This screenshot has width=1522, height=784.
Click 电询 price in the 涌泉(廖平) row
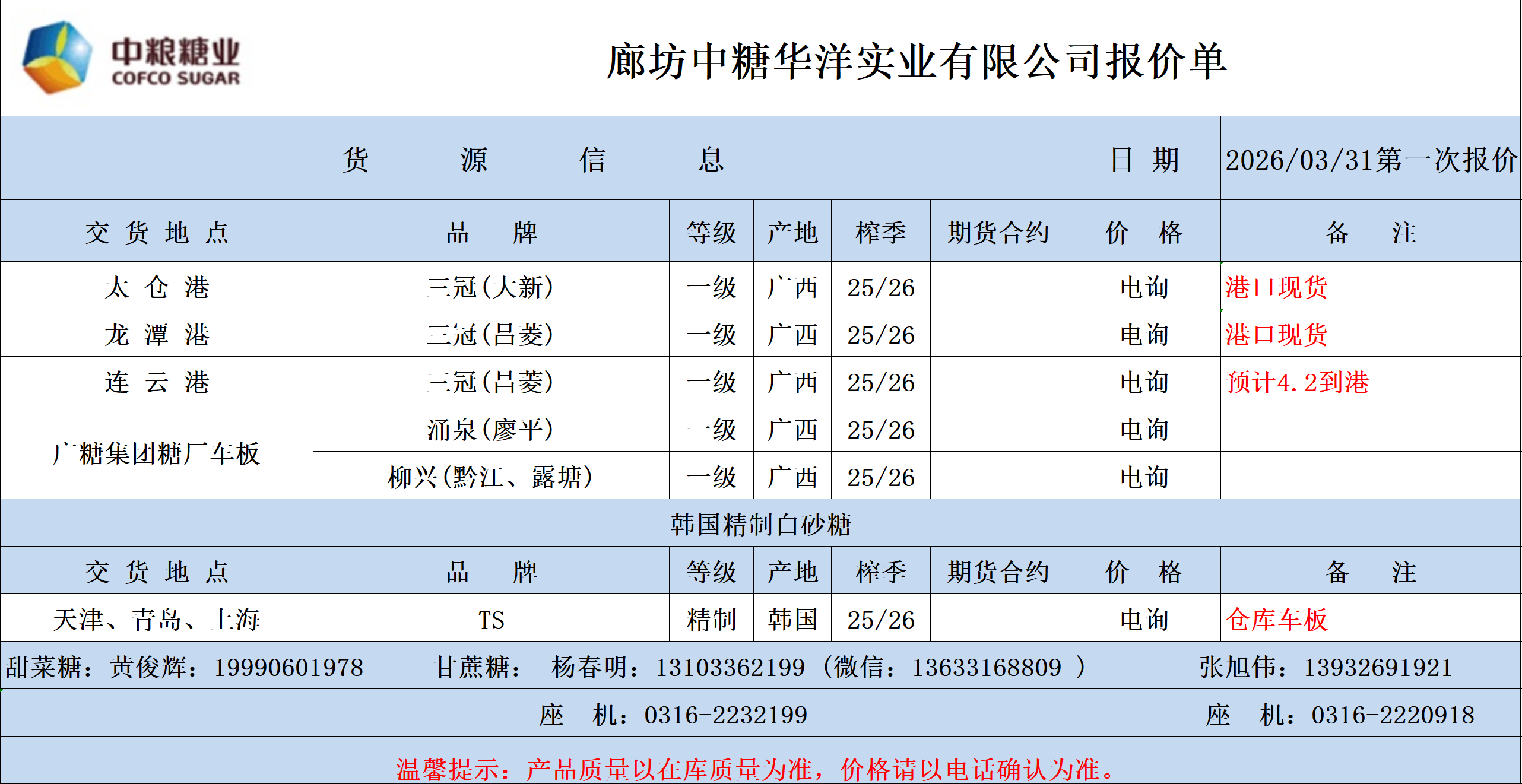pos(1143,428)
